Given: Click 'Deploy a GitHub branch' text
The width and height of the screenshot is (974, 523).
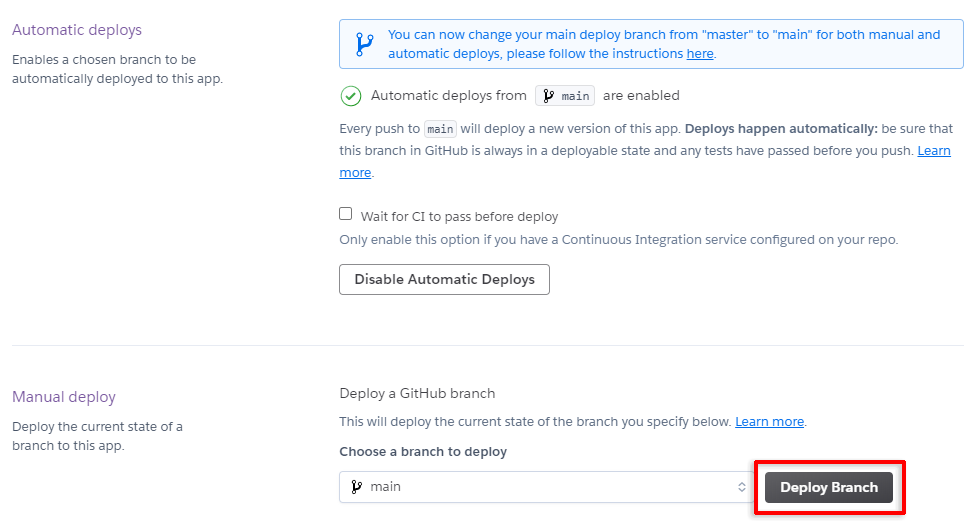Looking at the screenshot, I should coord(417,393).
